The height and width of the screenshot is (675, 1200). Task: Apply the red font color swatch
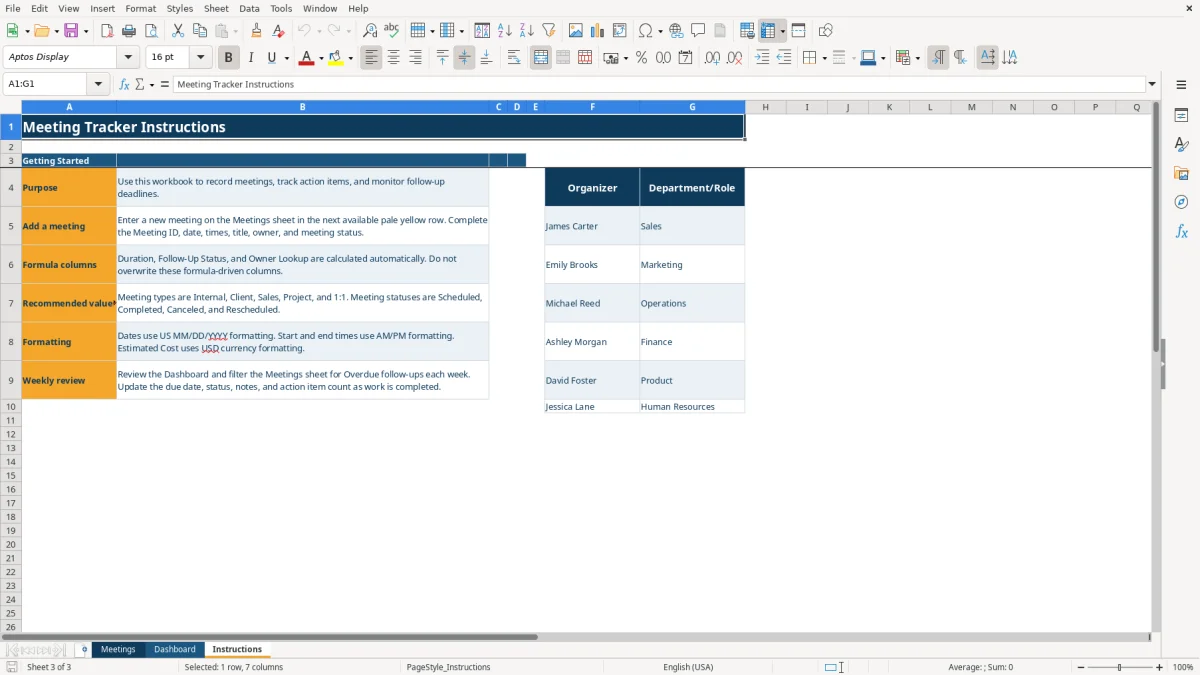point(306,58)
